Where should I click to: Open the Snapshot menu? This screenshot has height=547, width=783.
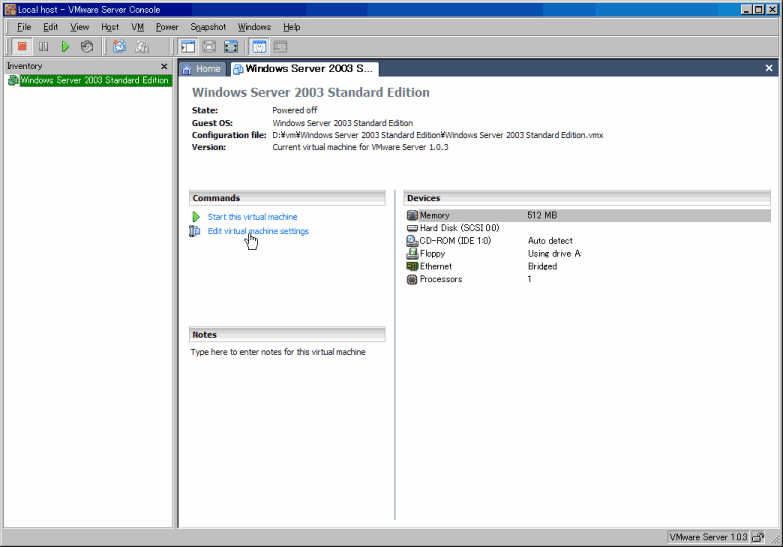(208, 27)
